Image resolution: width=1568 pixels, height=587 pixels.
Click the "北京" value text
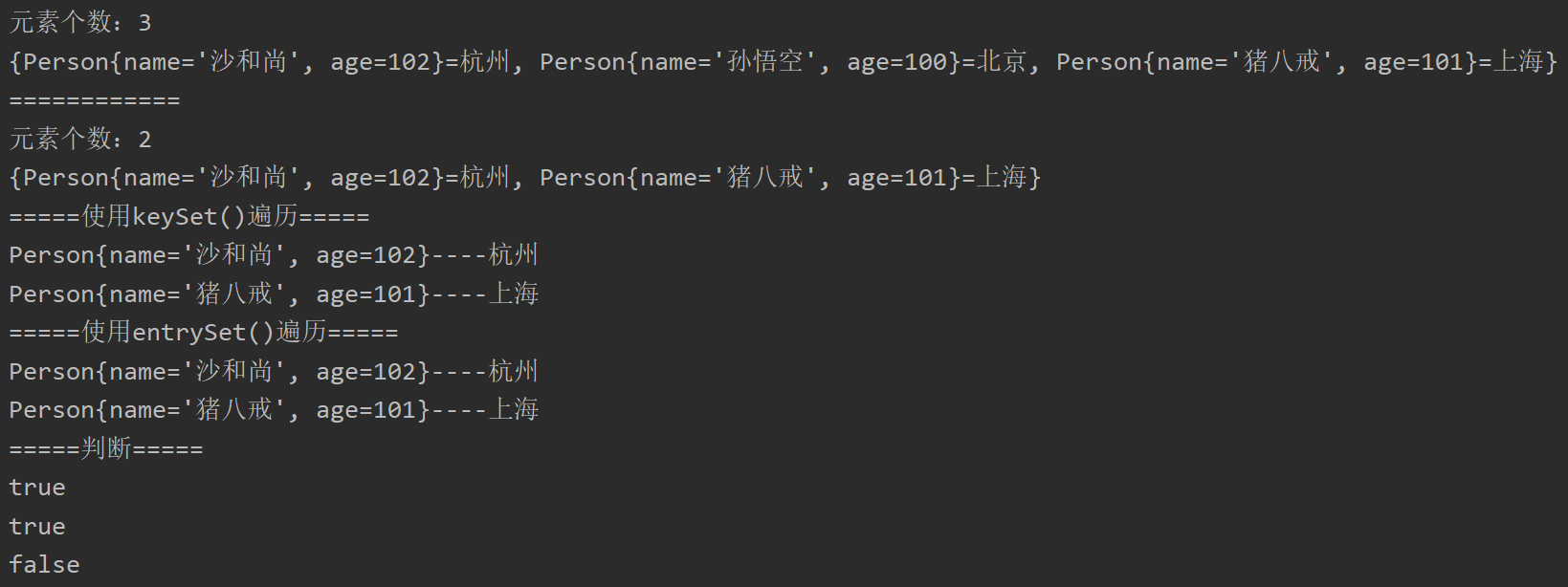[1001, 62]
